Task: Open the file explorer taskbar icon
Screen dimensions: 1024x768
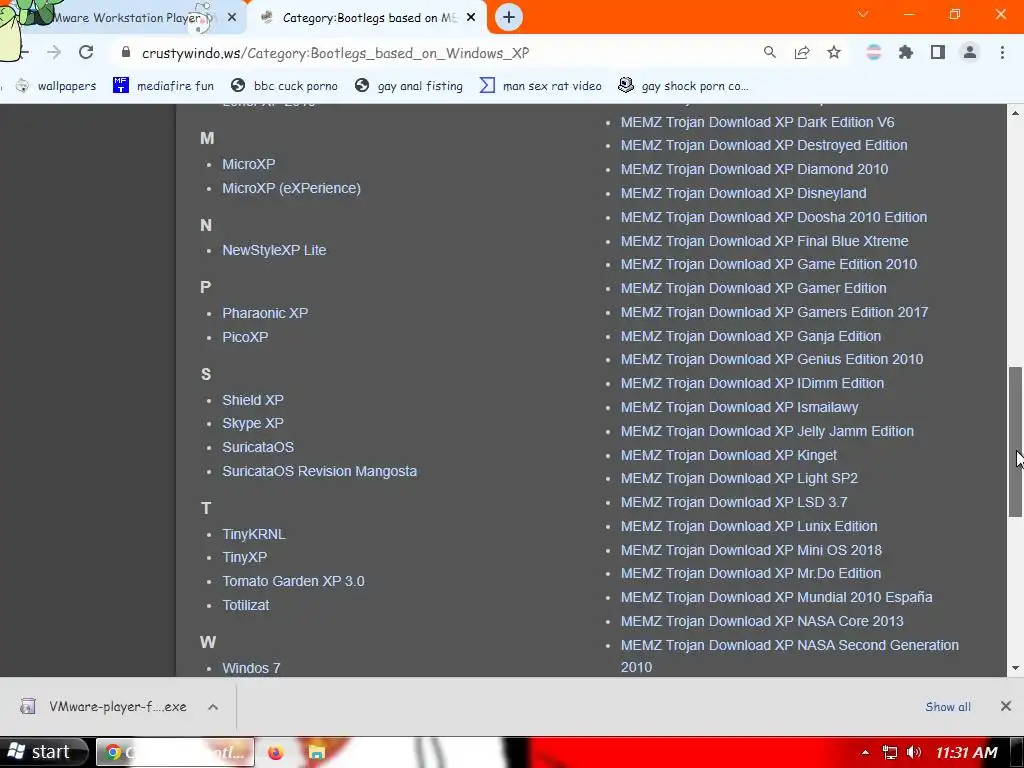Action: point(317,752)
